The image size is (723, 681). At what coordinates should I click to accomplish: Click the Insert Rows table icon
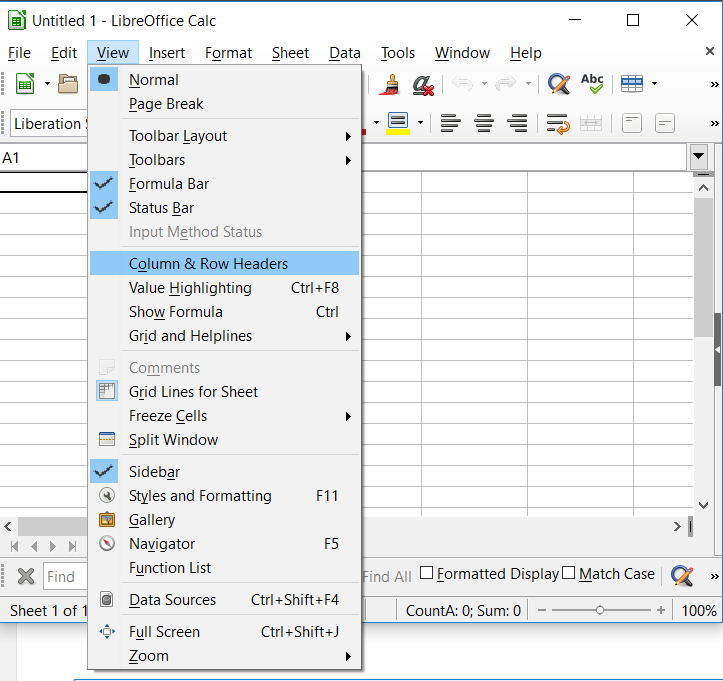[632, 84]
